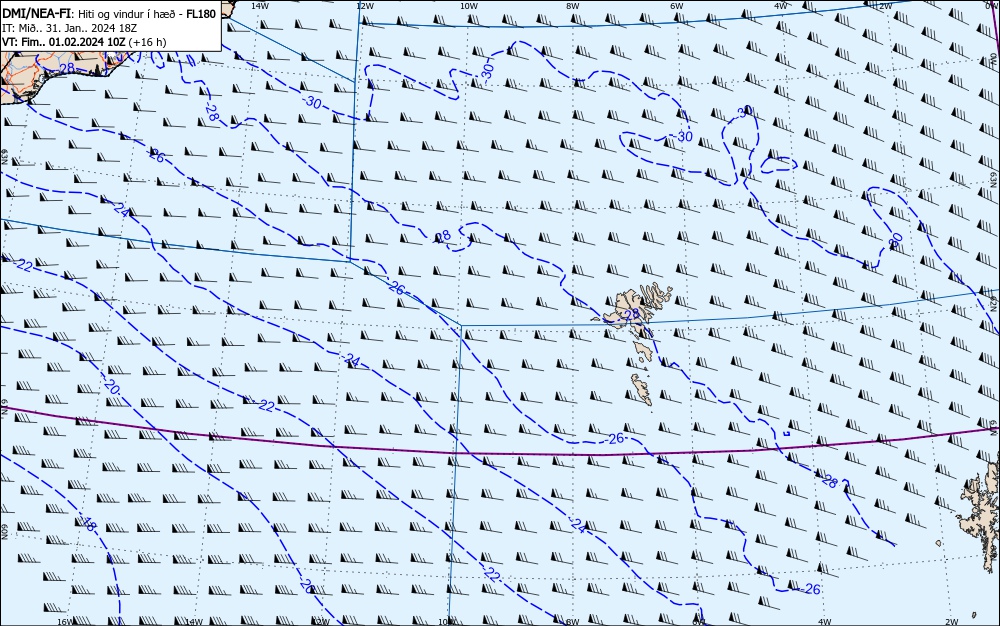The width and height of the screenshot is (1000, 626).
Task: Click the '14W' longitude label on bottom edge
Action: 194,622
